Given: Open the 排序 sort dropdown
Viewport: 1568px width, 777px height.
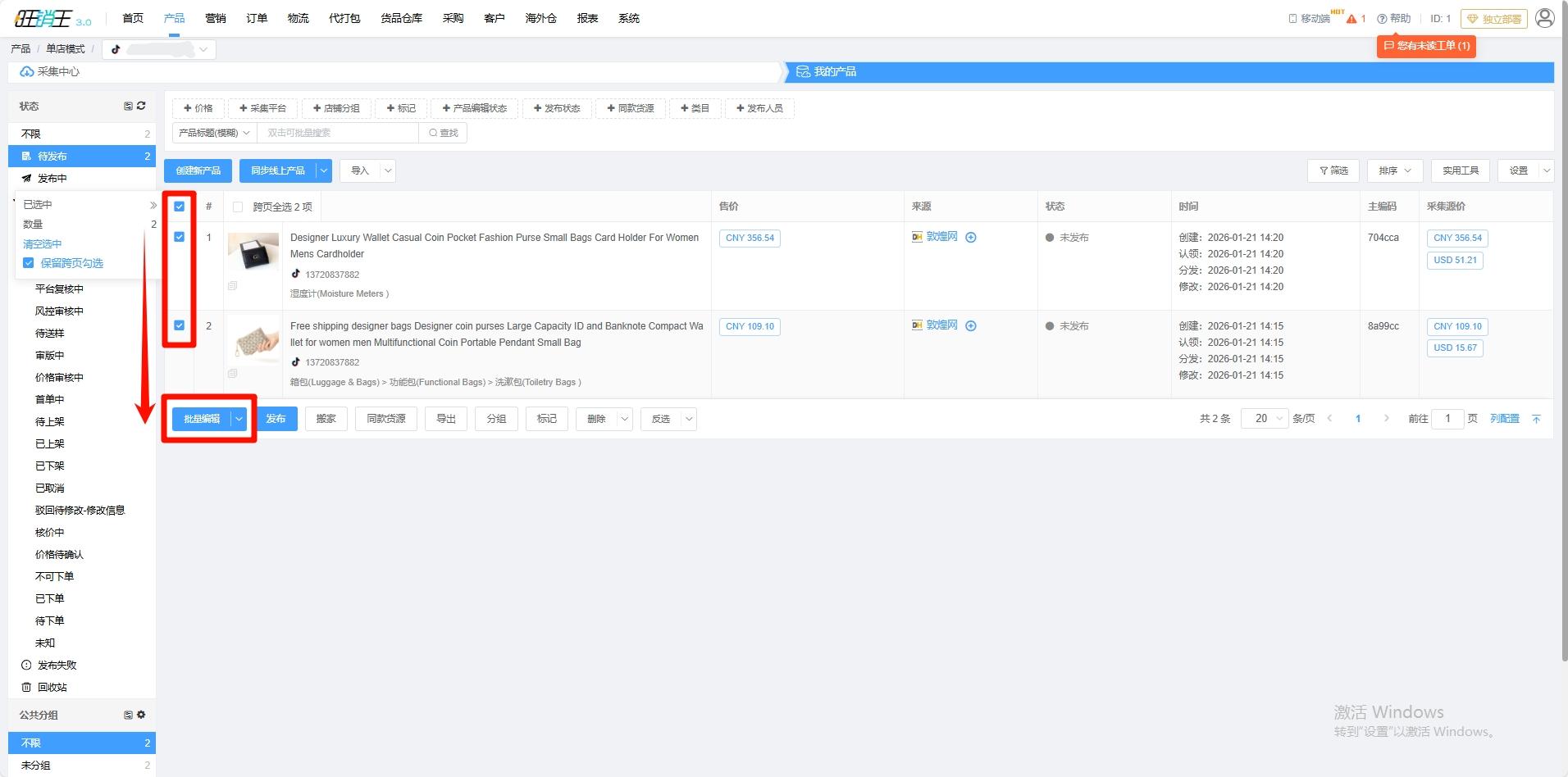Looking at the screenshot, I should click(x=1394, y=170).
